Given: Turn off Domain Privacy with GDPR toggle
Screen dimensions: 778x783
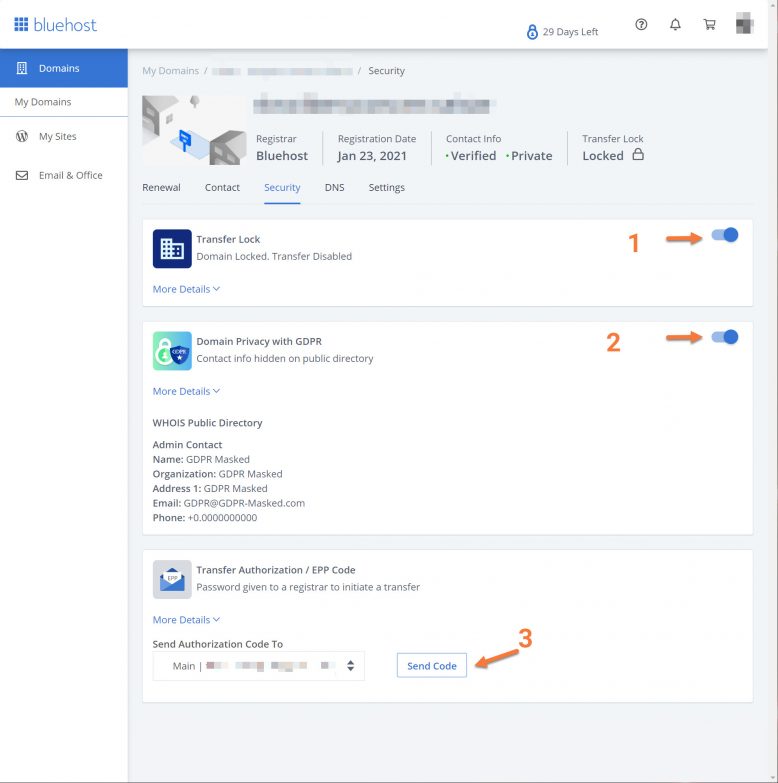Looking at the screenshot, I should click(x=725, y=337).
